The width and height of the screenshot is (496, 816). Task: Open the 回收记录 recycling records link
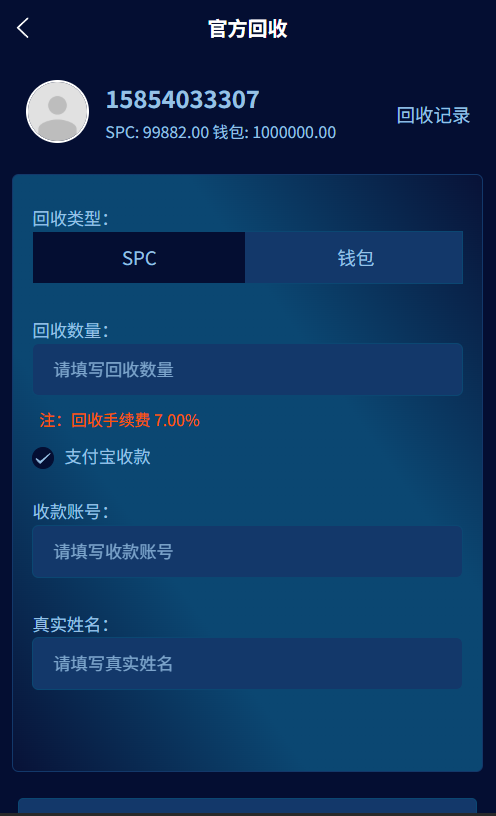click(433, 115)
